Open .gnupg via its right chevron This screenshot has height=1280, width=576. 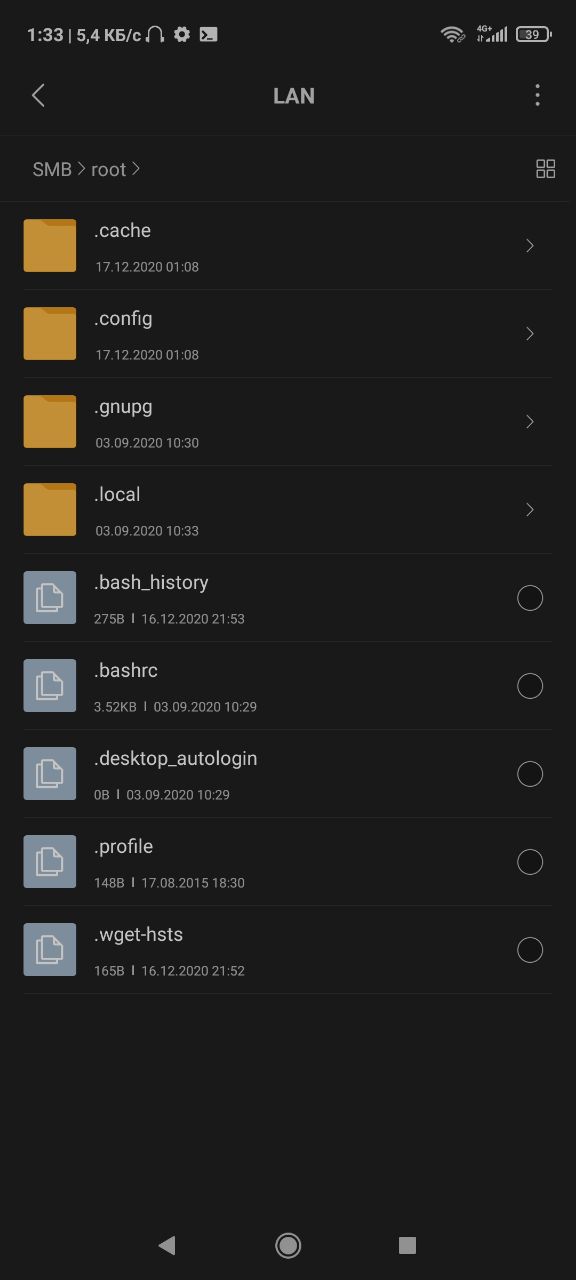point(530,422)
